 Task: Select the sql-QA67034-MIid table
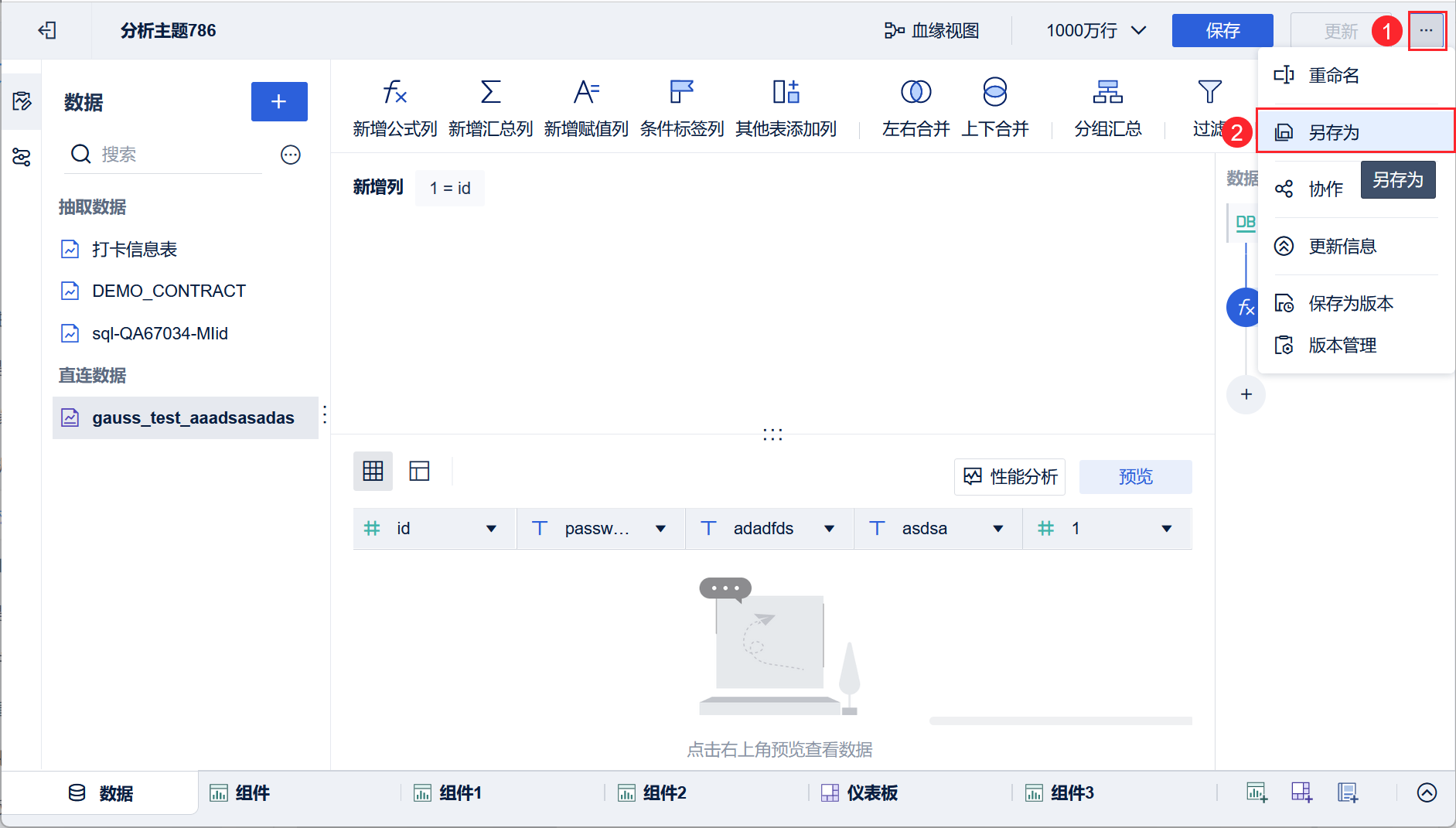[186, 333]
